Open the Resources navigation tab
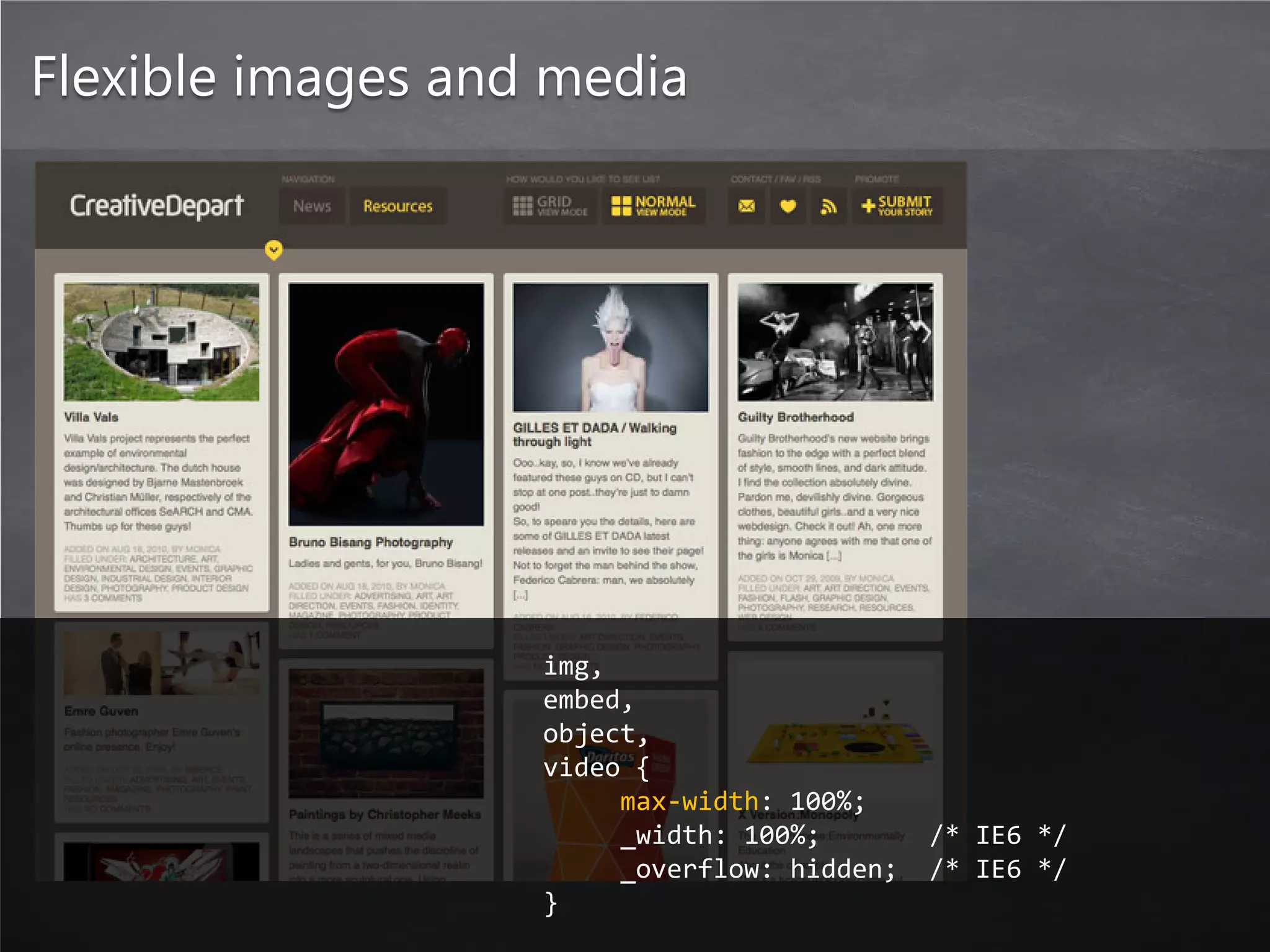 pos(398,206)
